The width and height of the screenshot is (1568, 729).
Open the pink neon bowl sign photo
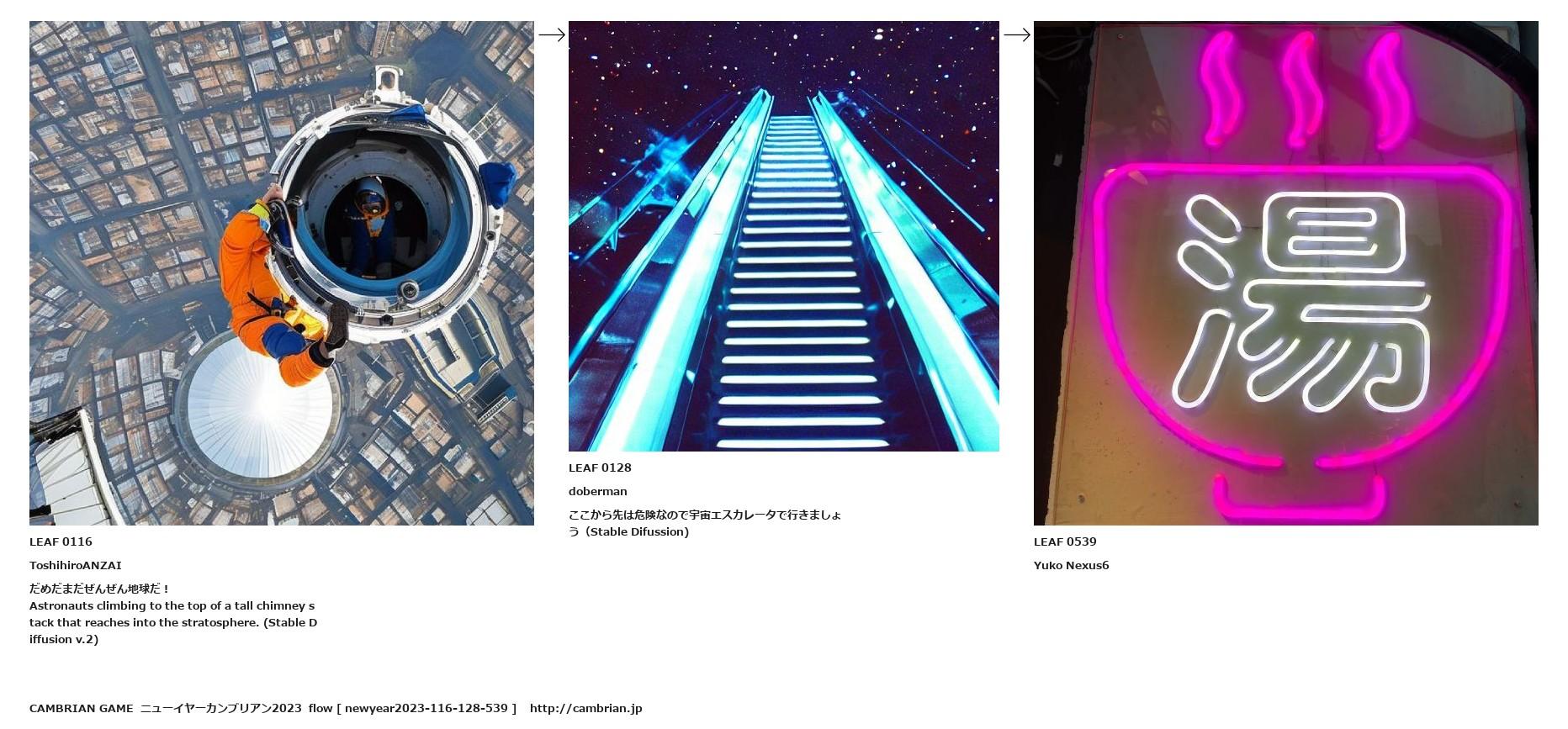point(1286,273)
